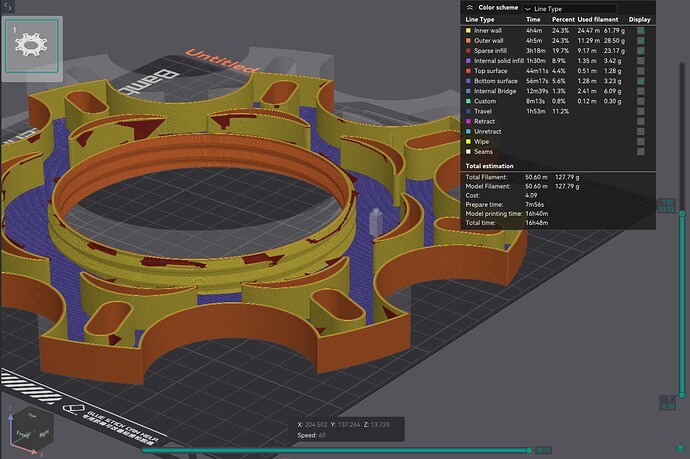Click the red Top surface swatch
The height and width of the screenshot is (459, 690).
468,71
